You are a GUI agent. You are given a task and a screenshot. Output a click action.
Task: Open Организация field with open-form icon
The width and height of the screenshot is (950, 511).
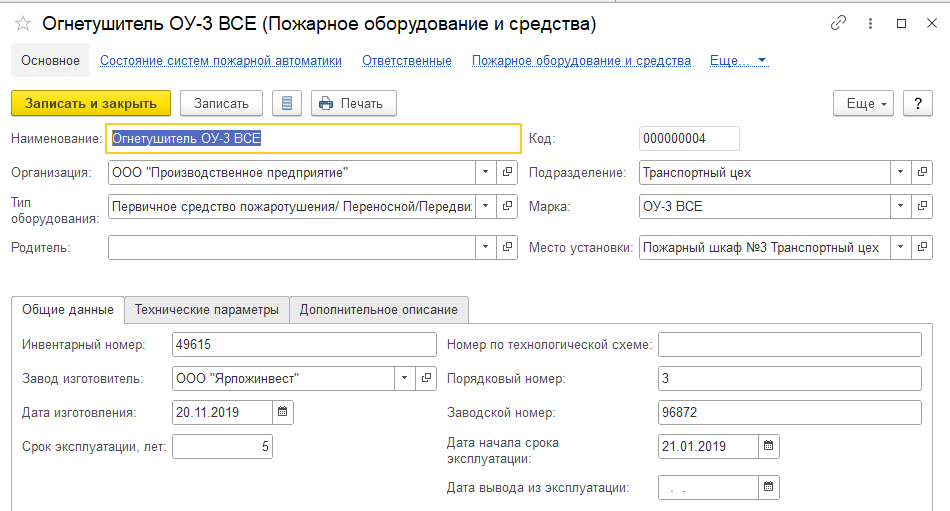[x=508, y=172]
